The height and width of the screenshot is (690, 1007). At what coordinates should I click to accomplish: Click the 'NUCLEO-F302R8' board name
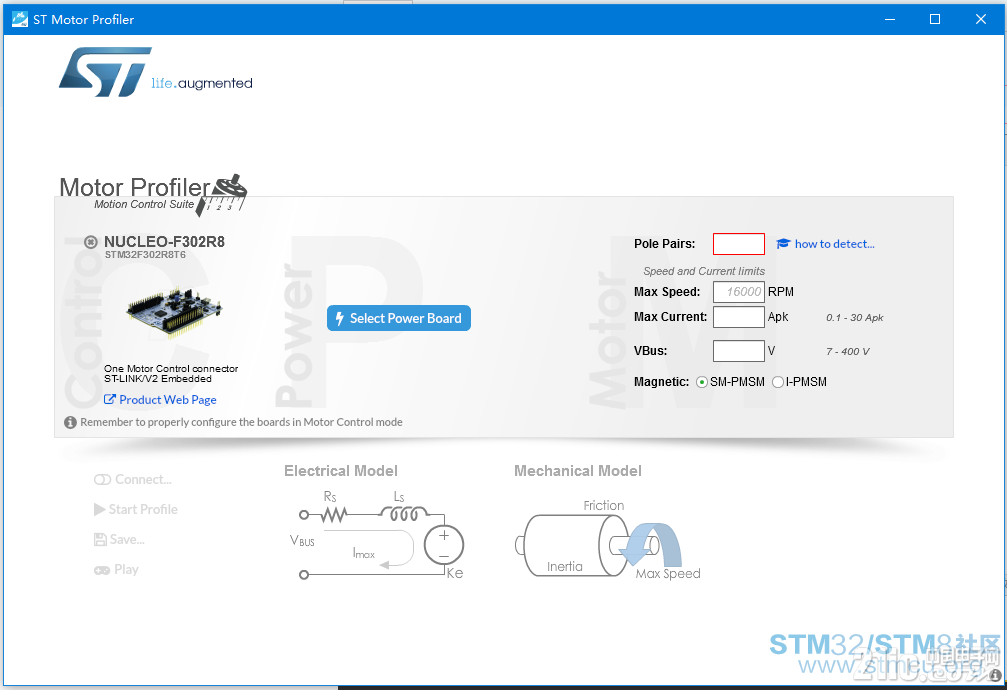[x=164, y=242]
